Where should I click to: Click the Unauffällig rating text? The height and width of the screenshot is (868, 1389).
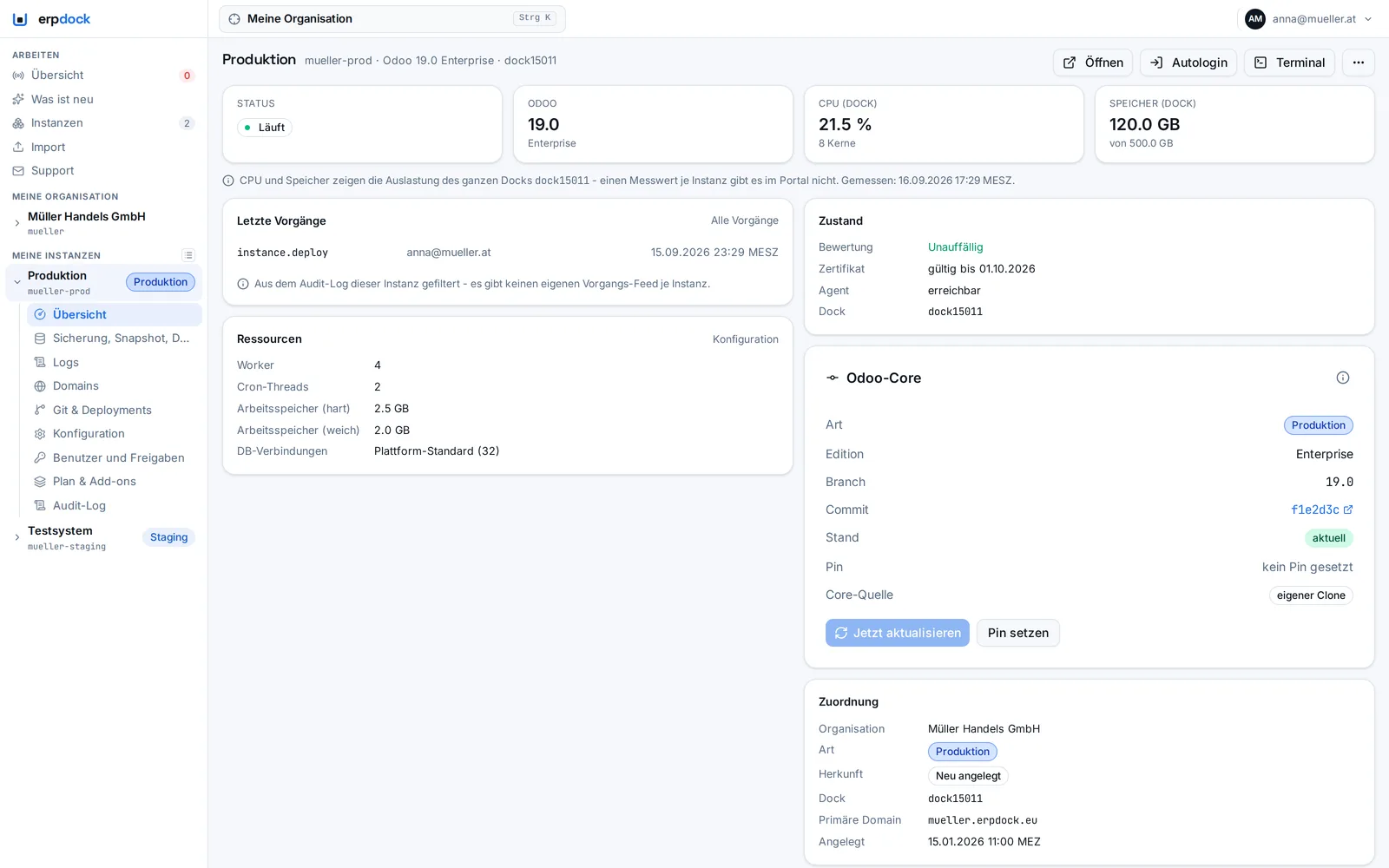(956, 247)
